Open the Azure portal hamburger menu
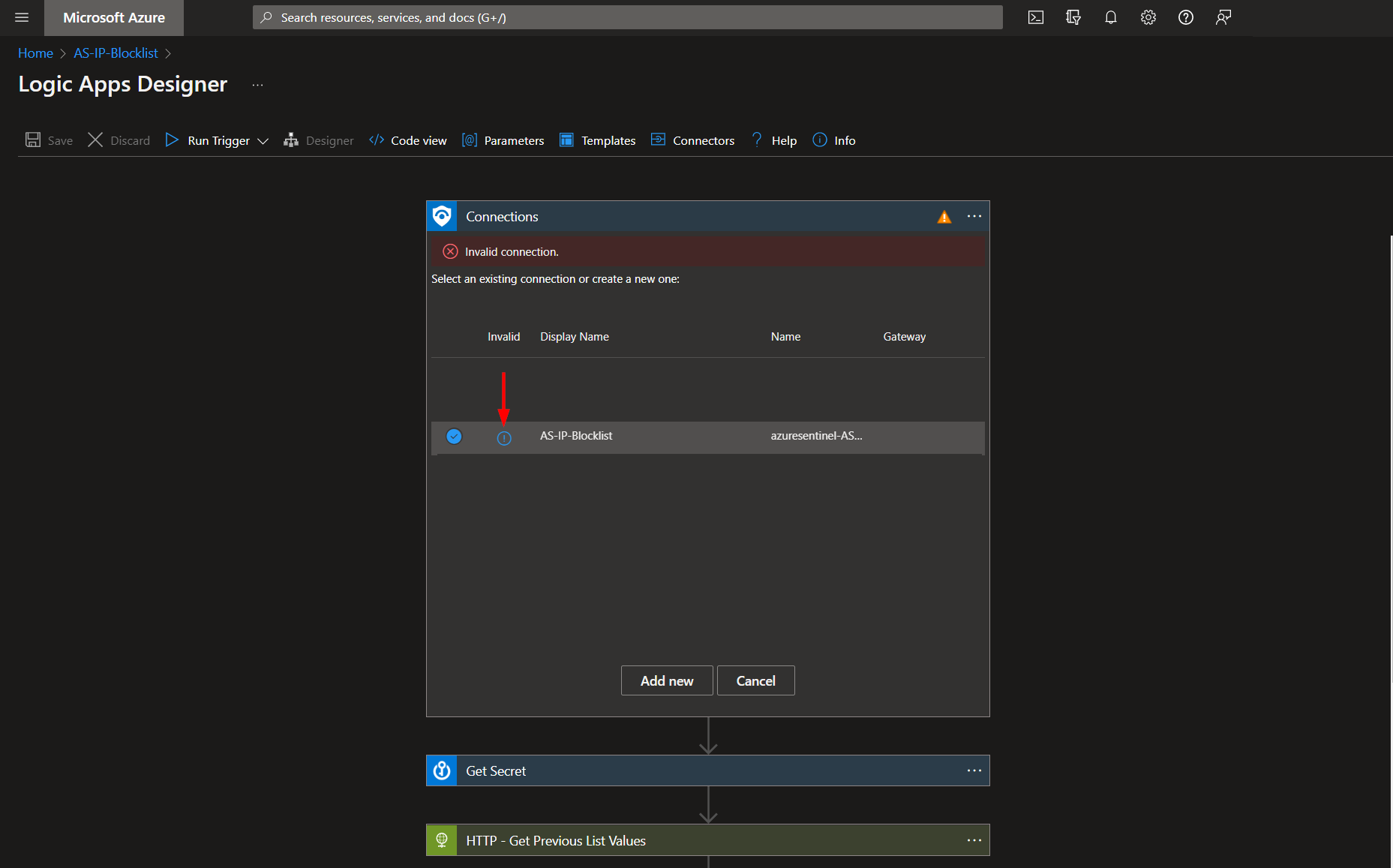Screen dimensions: 1393x868 coord(22,17)
